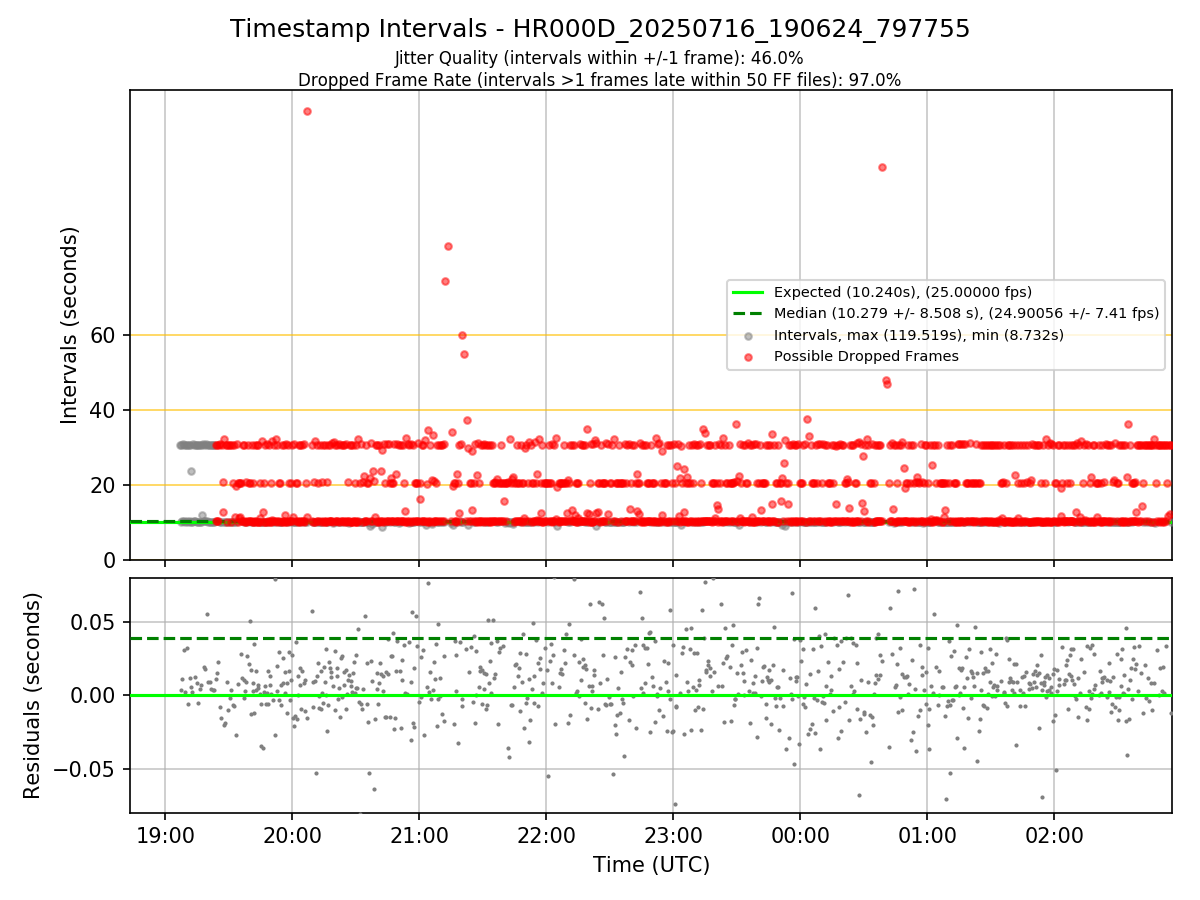Click the Residuals (seconds) axis label
The image size is (1200, 900).
click(32, 695)
